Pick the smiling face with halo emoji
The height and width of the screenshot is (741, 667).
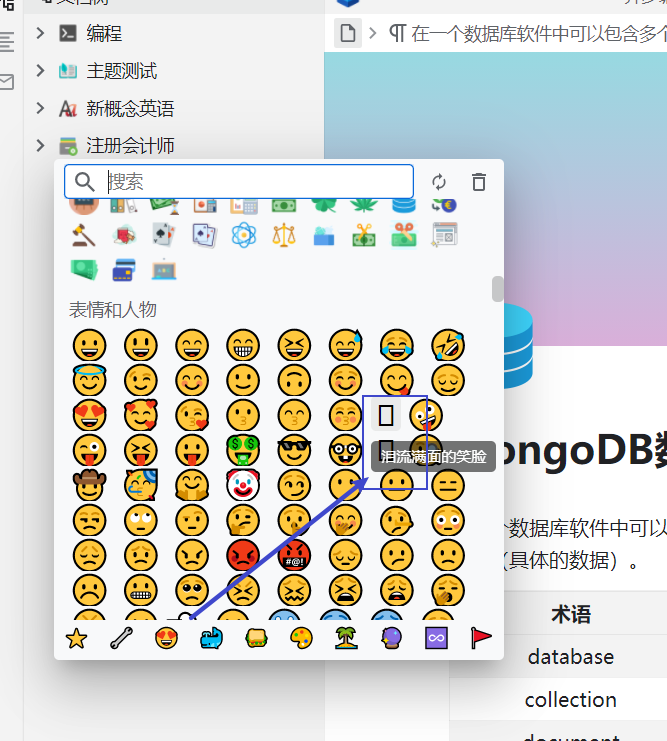click(89, 380)
